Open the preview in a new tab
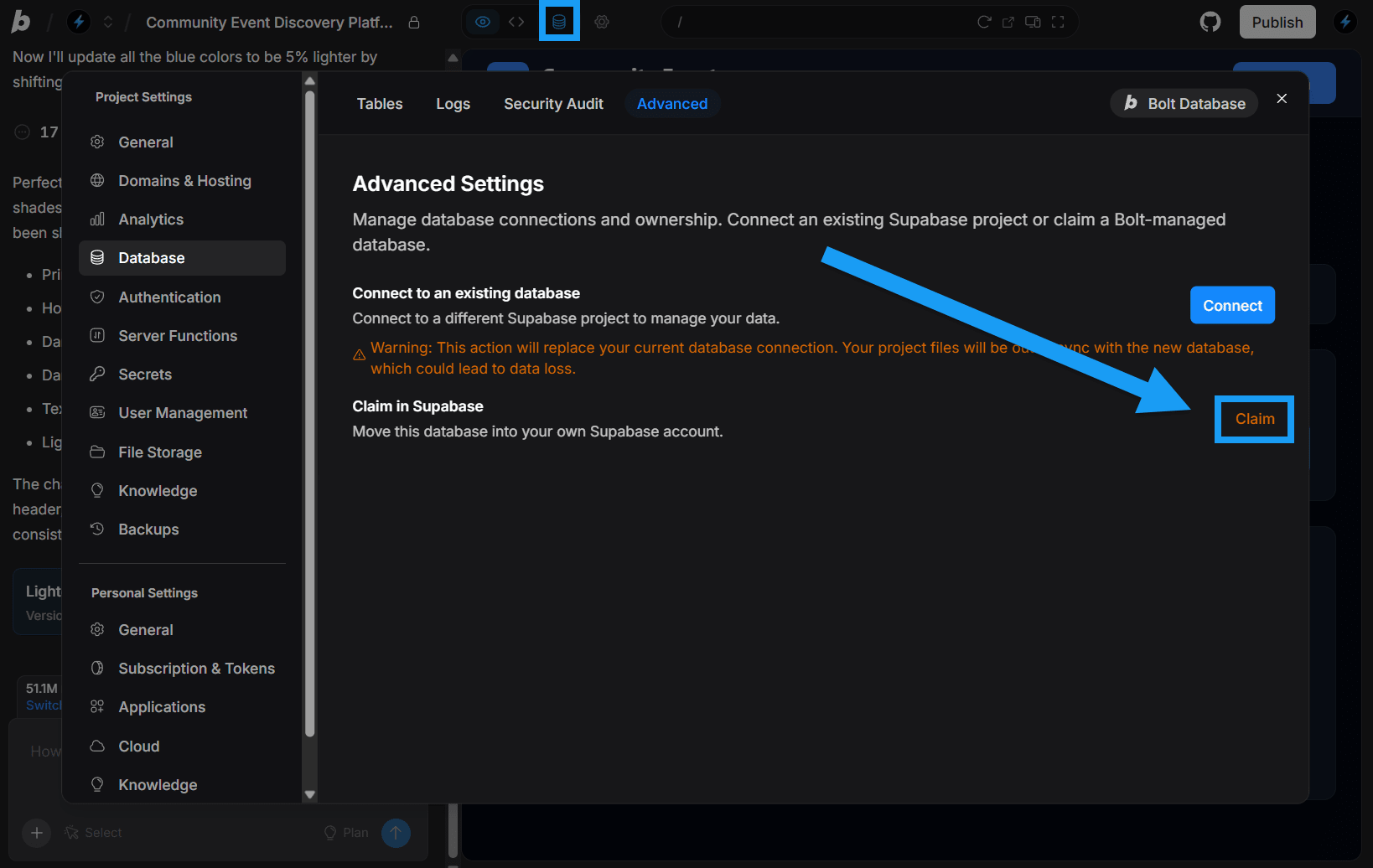1373x868 pixels. pos(1008,22)
